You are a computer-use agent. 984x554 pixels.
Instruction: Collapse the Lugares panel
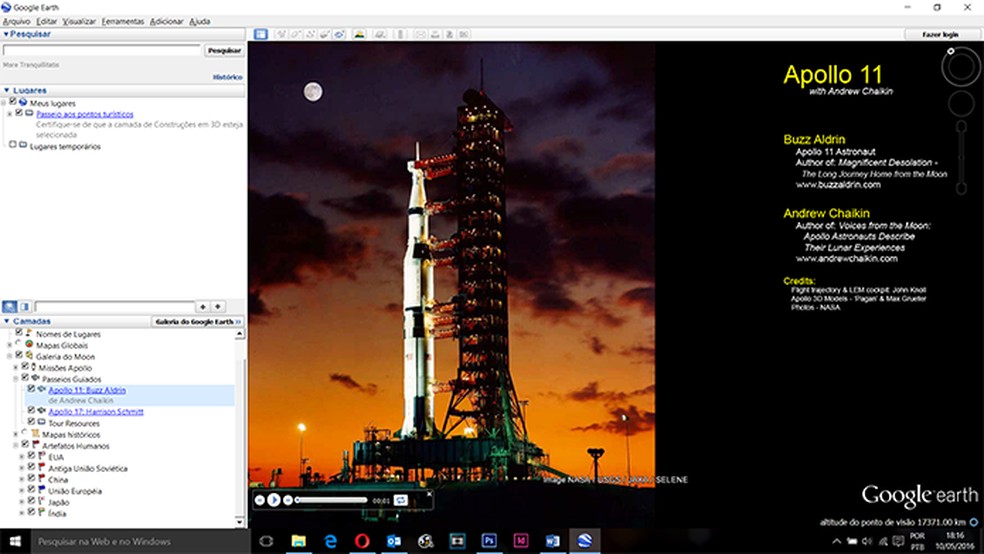click(6, 90)
